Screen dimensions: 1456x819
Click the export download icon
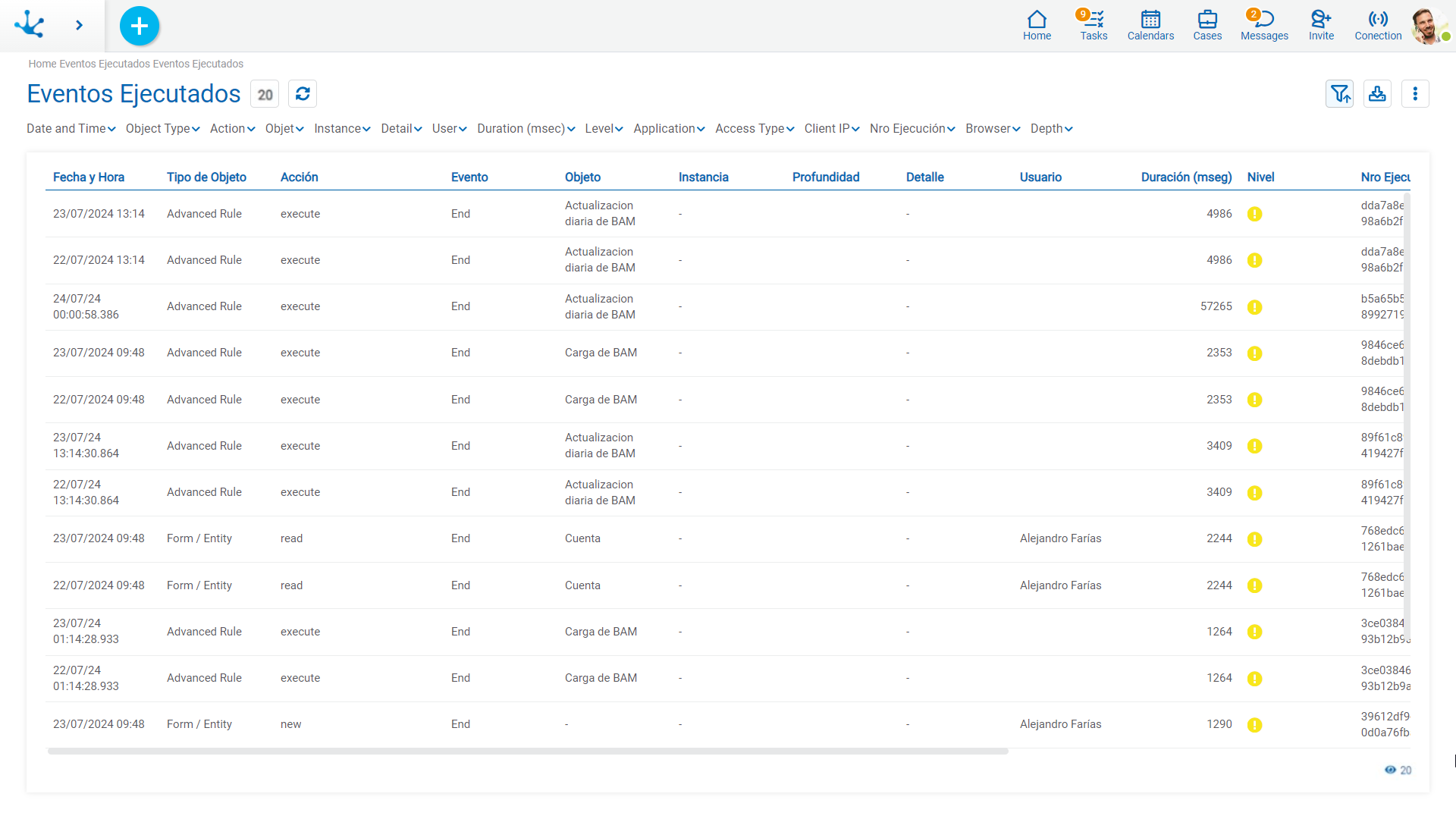click(1377, 94)
